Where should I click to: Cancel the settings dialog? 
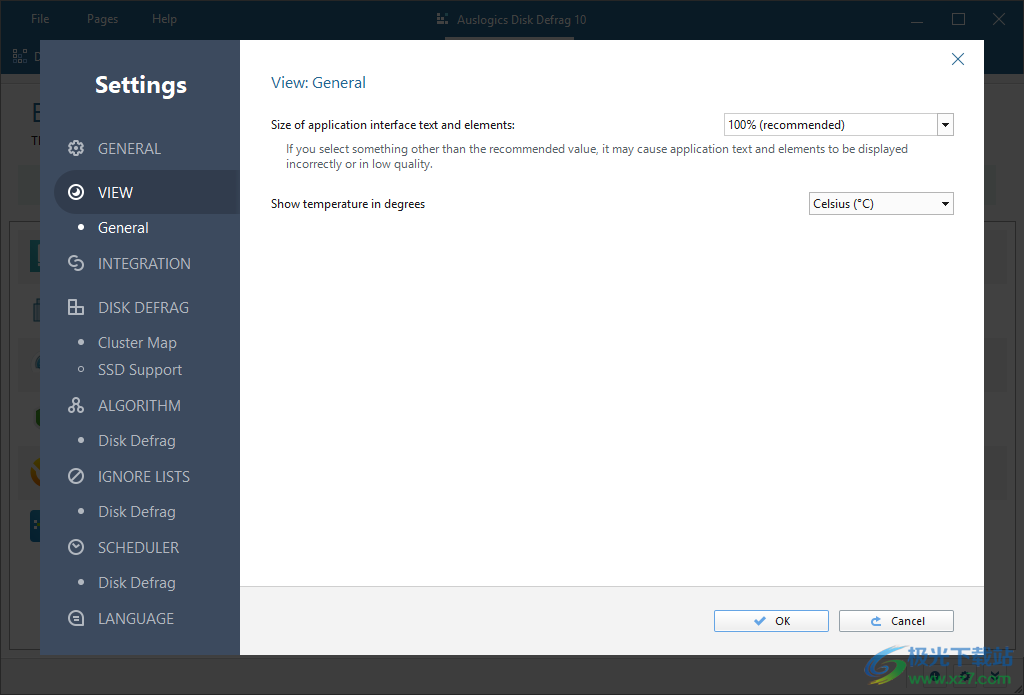click(x=896, y=621)
